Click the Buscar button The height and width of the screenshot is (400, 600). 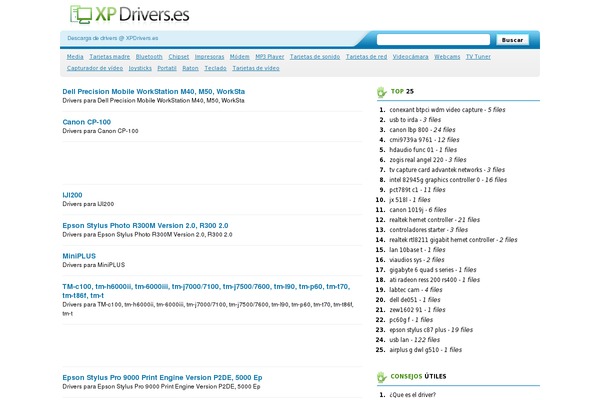coord(512,40)
